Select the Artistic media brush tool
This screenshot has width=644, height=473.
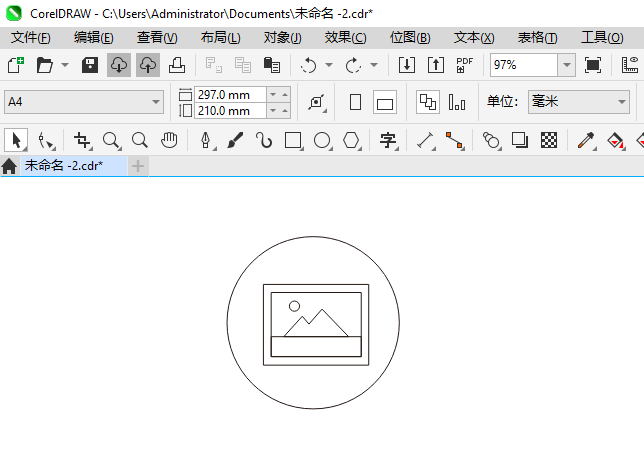point(235,140)
